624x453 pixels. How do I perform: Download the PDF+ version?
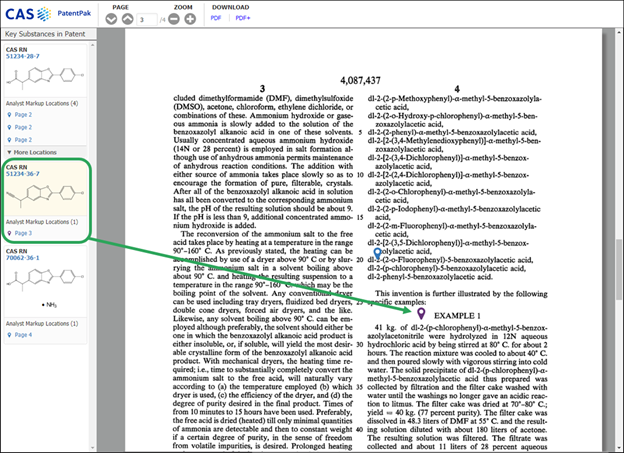[243, 18]
